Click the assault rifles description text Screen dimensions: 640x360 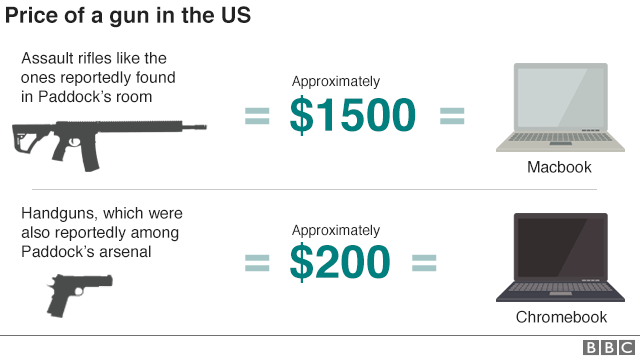point(98,78)
